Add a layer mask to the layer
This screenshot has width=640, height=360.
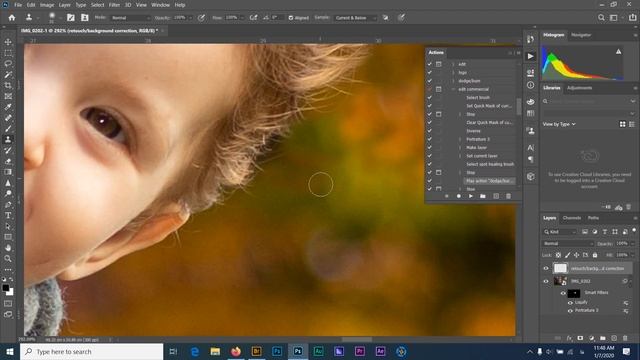580,338
